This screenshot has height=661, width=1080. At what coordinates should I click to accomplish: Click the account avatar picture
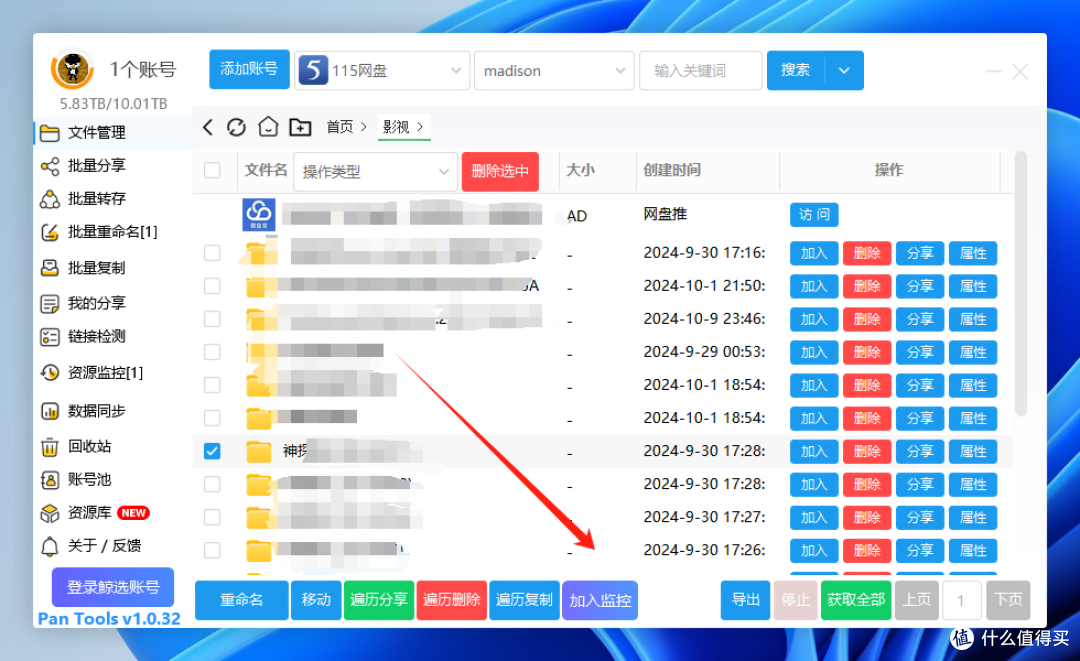click(72, 69)
